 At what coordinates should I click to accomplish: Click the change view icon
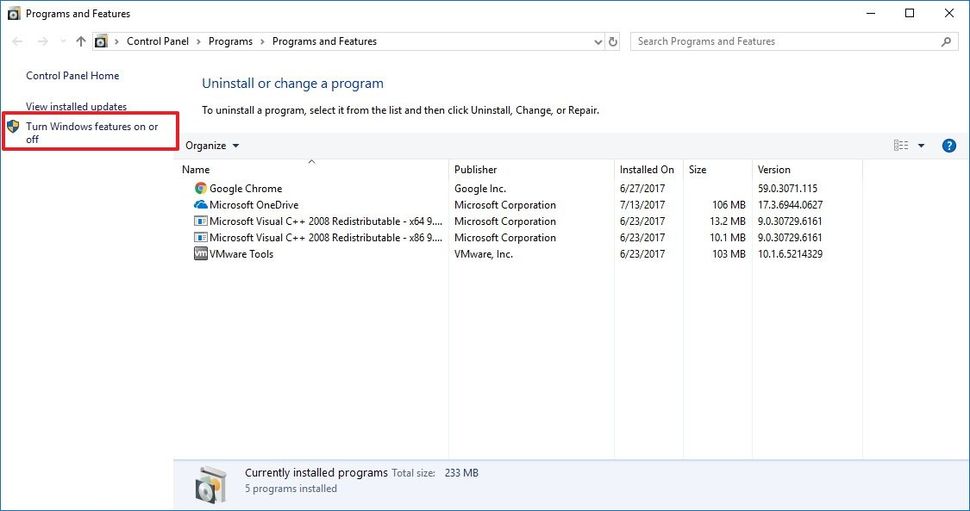[x=901, y=146]
